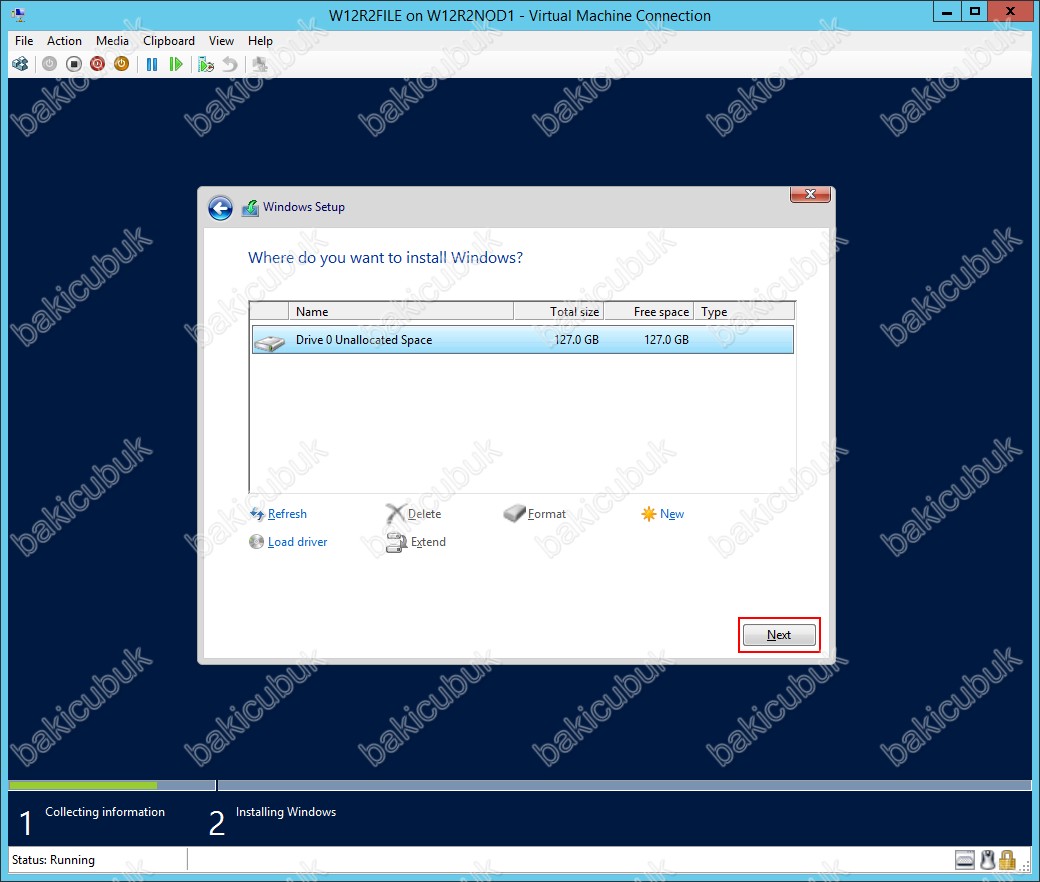
Task: Click the keyboard status icon
Action: (x=965, y=860)
